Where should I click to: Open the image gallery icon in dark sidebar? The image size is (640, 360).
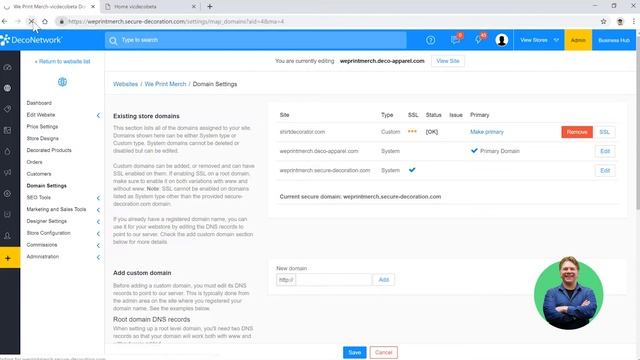click(7, 130)
